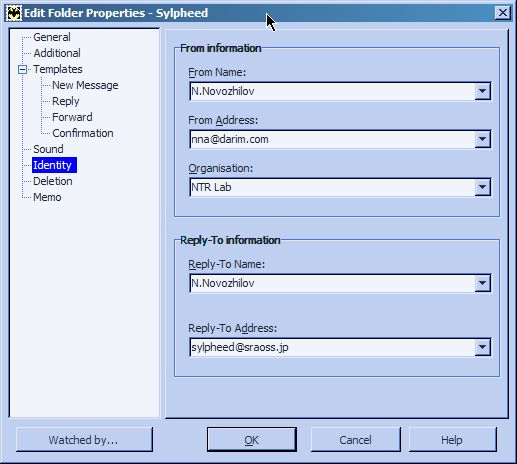Click the Cancel button
The image size is (517, 464).
click(355, 440)
